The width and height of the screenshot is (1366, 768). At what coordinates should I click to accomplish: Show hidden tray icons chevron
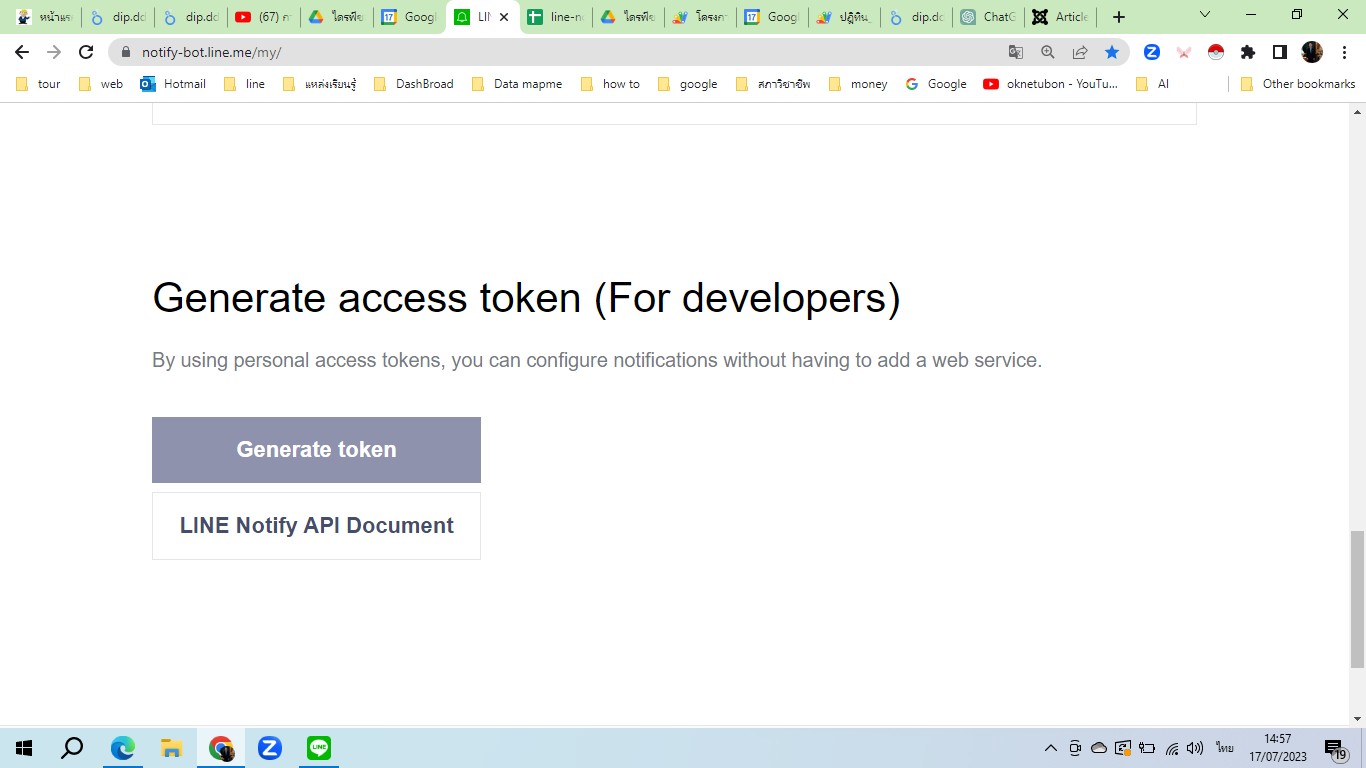(x=1051, y=748)
